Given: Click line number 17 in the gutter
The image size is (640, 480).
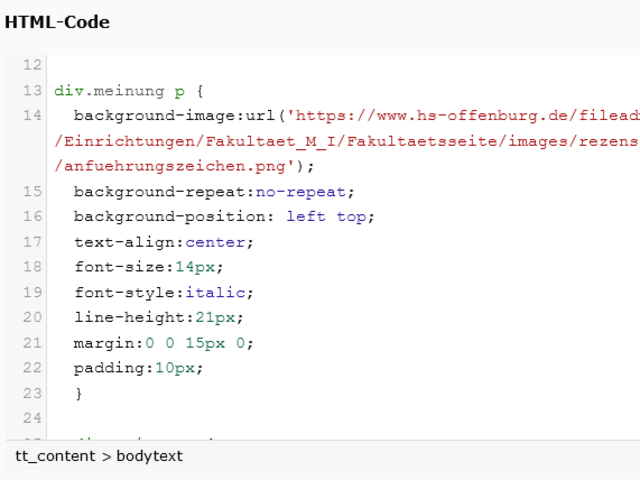Looking at the screenshot, I should 32,242.
